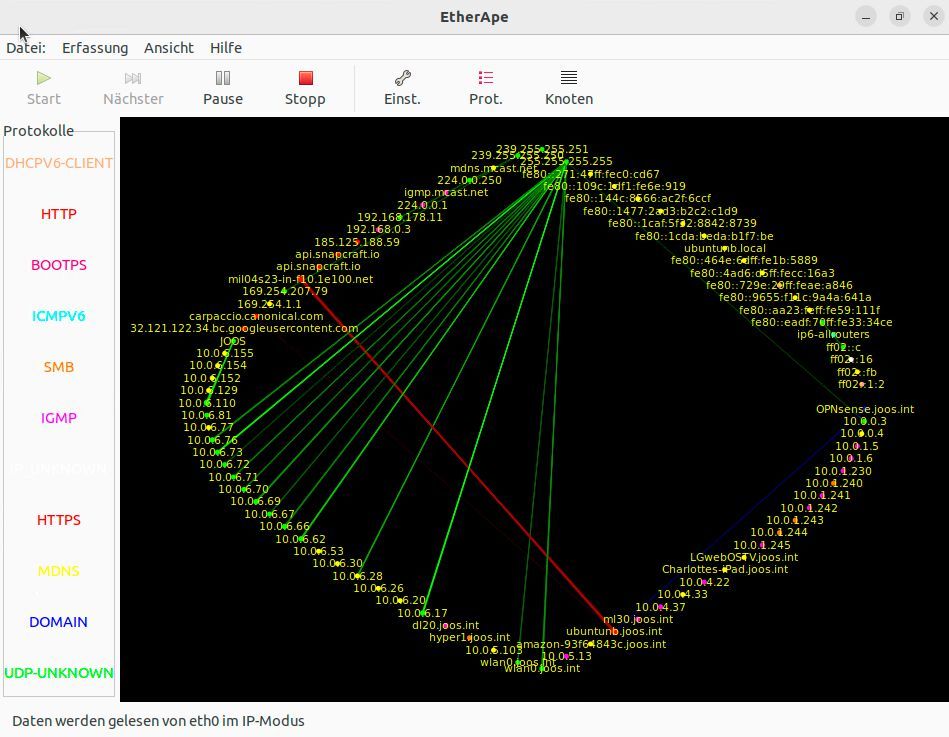
Task: Open the Hilfe menu
Action: pos(226,48)
